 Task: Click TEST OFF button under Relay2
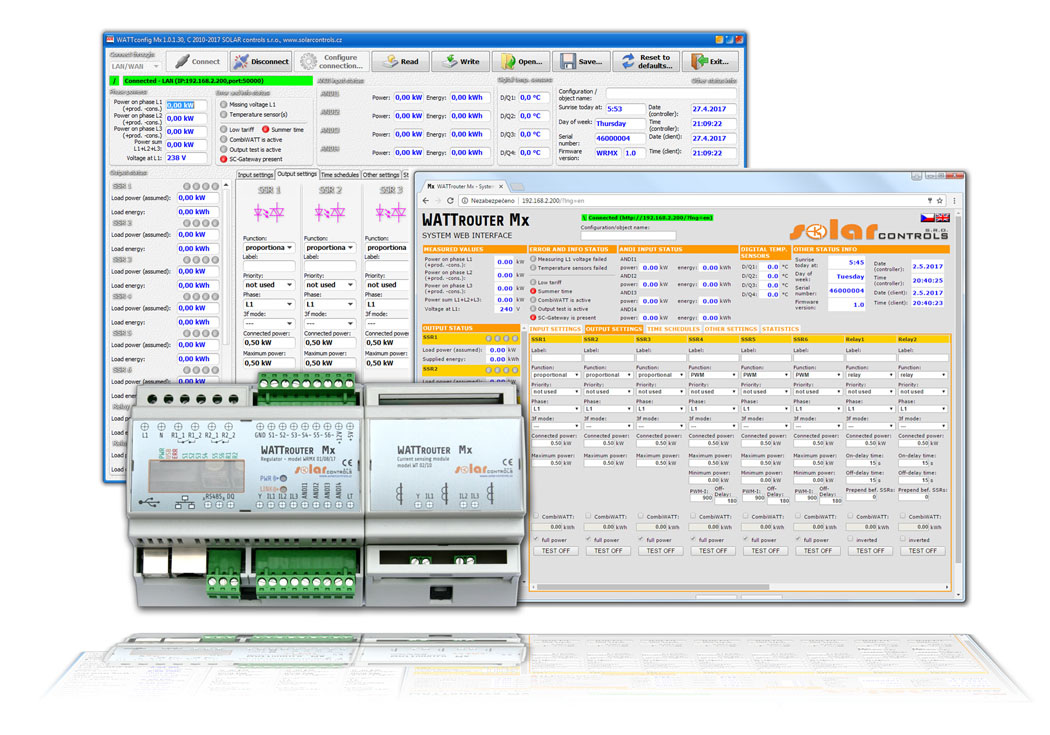click(x=922, y=550)
